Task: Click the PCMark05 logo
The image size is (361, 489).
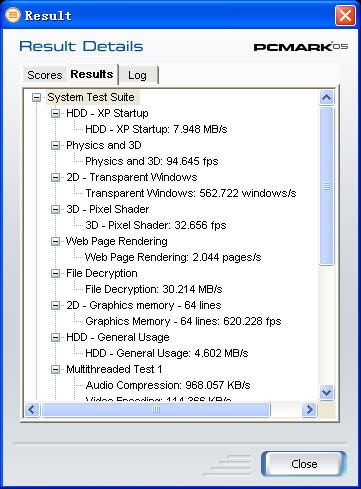Action: (x=301, y=47)
